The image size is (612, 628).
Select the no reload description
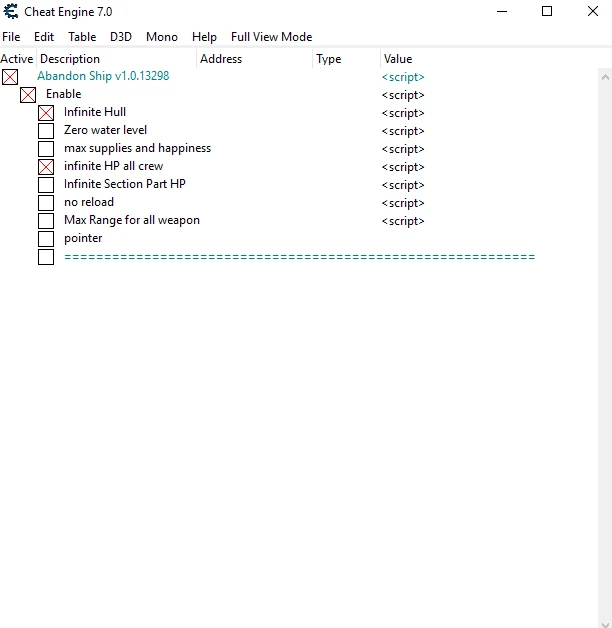click(x=89, y=202)
